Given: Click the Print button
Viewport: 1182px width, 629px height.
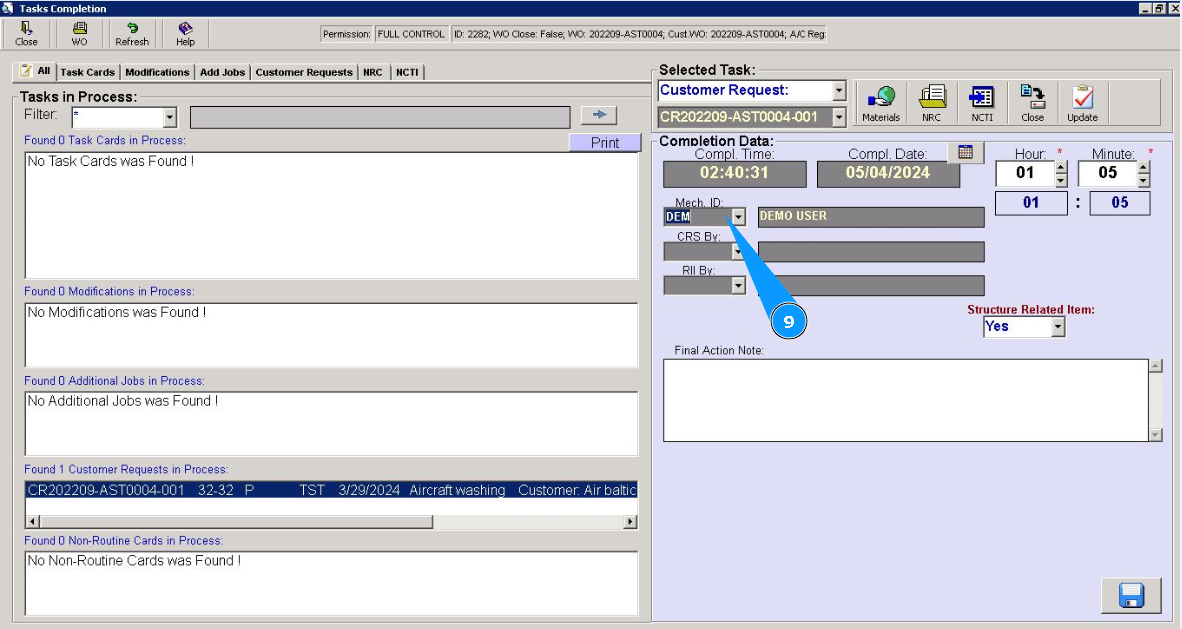Looking at the screenshot, I should 605,143.
